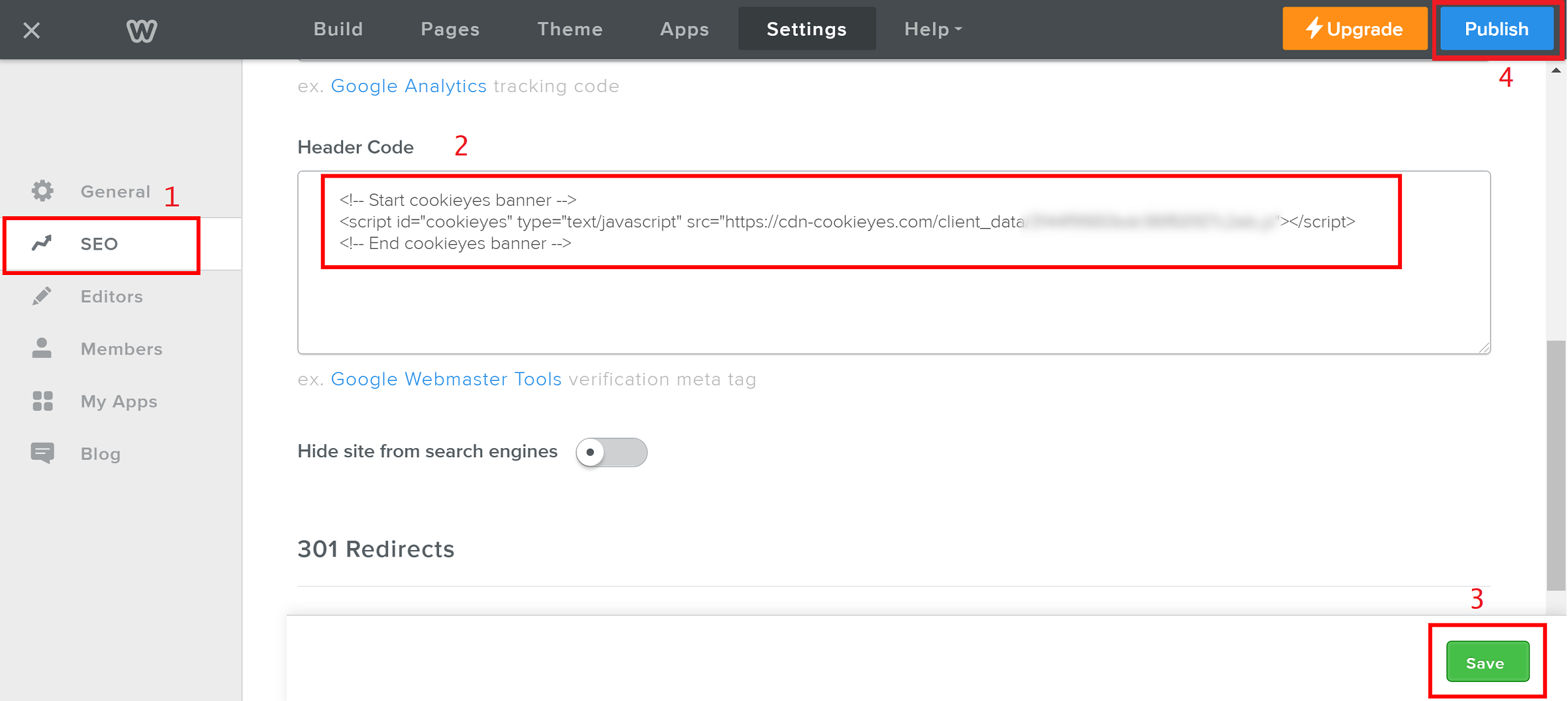Click inside the Header Code textarea
Viewport: 1568px width, 701px height.
click(894, 263)
